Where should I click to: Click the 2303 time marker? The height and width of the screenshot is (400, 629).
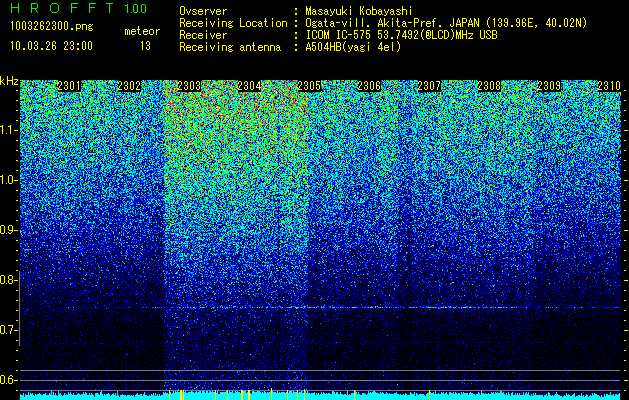(189, 86)
